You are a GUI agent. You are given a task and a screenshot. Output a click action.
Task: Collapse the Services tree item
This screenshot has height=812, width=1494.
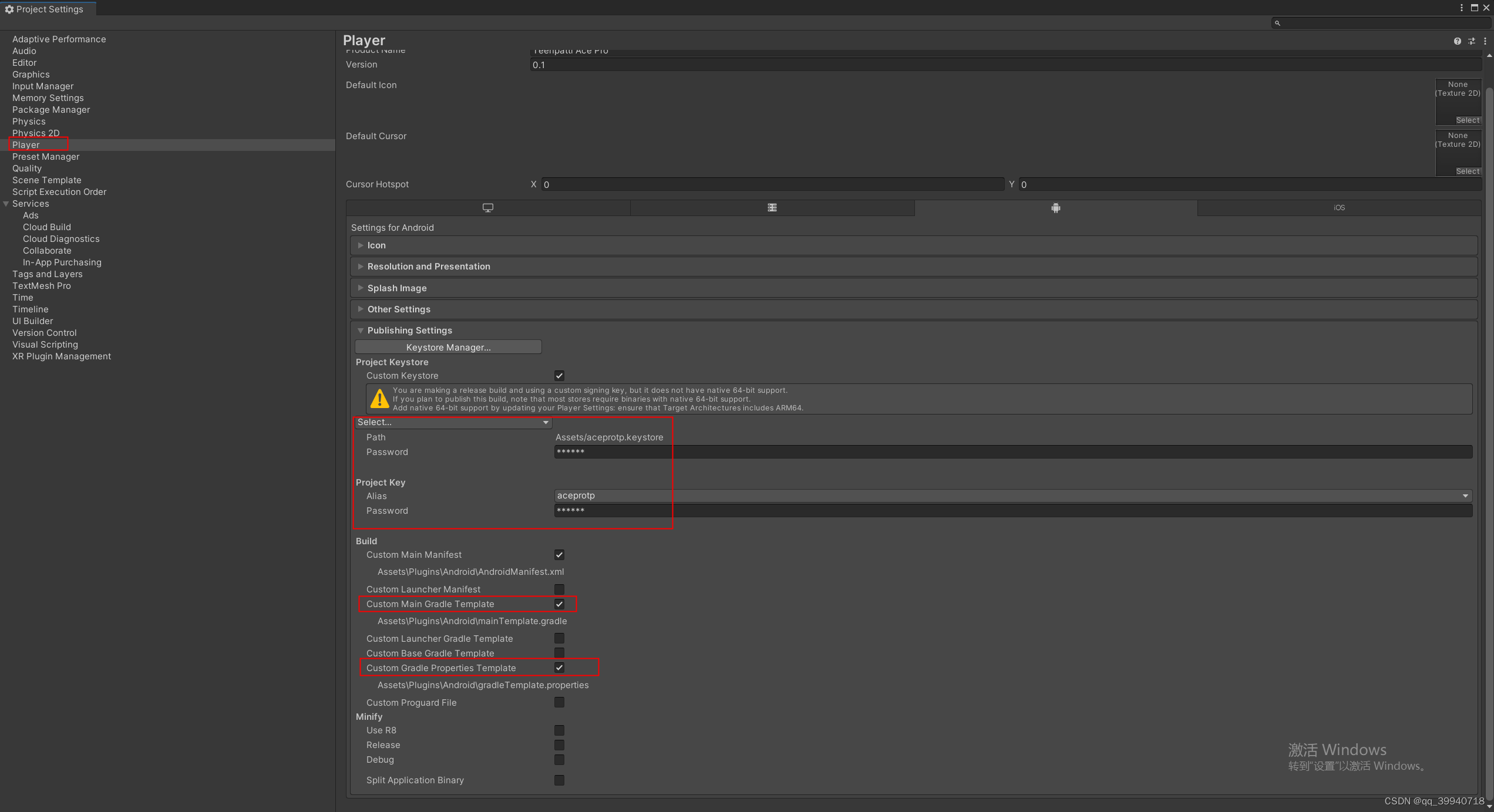6,204
